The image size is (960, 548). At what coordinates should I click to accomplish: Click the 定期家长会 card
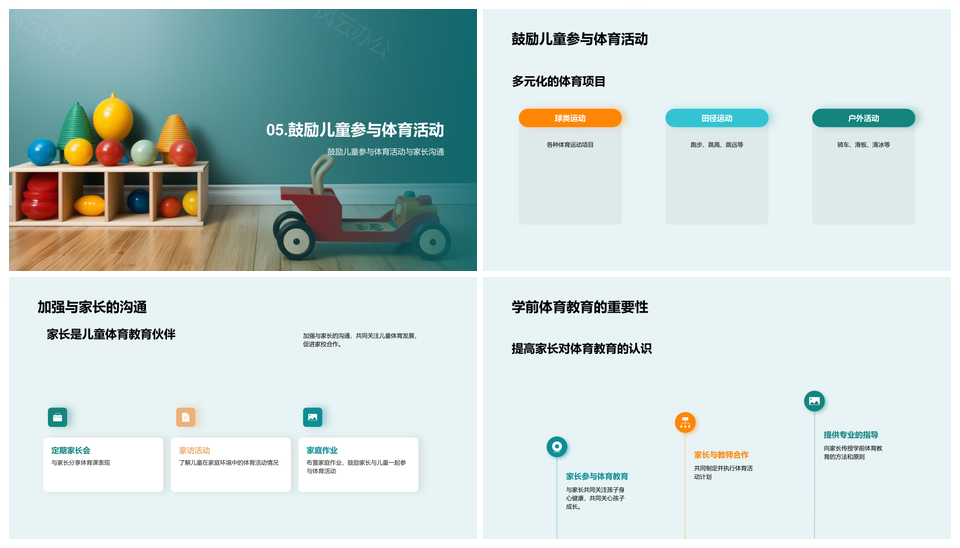point(103,464)
